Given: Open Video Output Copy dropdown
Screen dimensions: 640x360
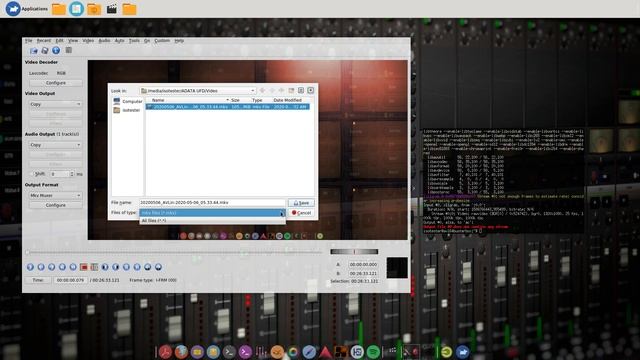Looking at the screenshot, I should (x=55, y=104).
